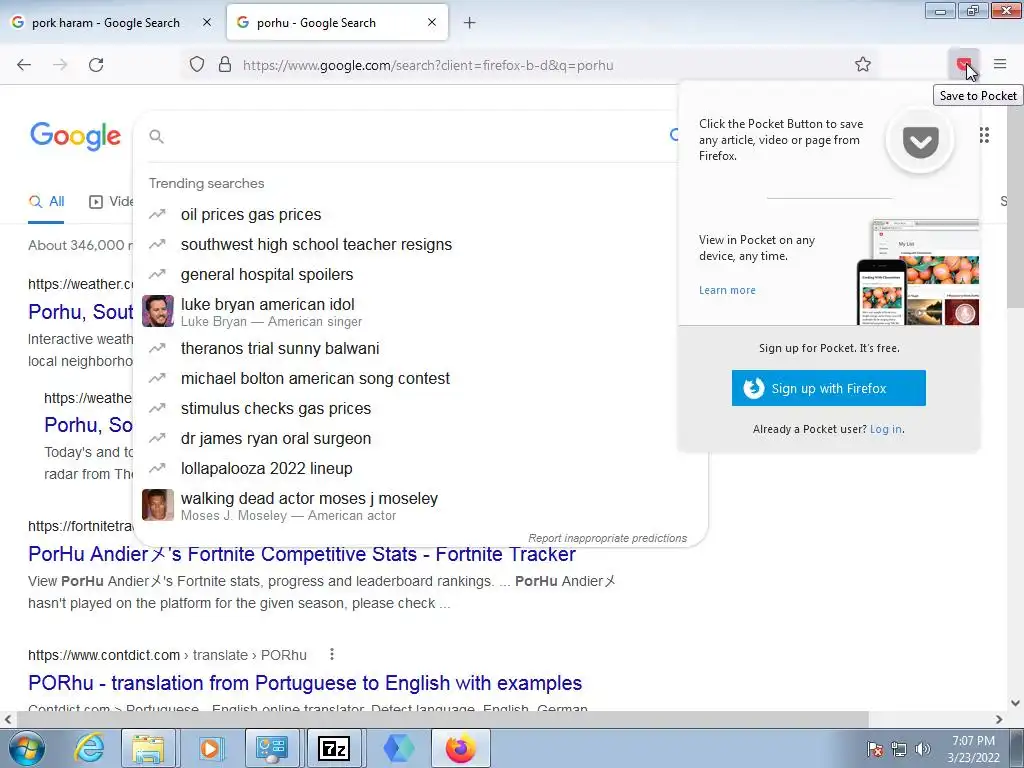Open PorHu Fortnite Competitive Stats result
This screenshot has width=1024, height=768.
pyautogui.click(x=302, y=554)
